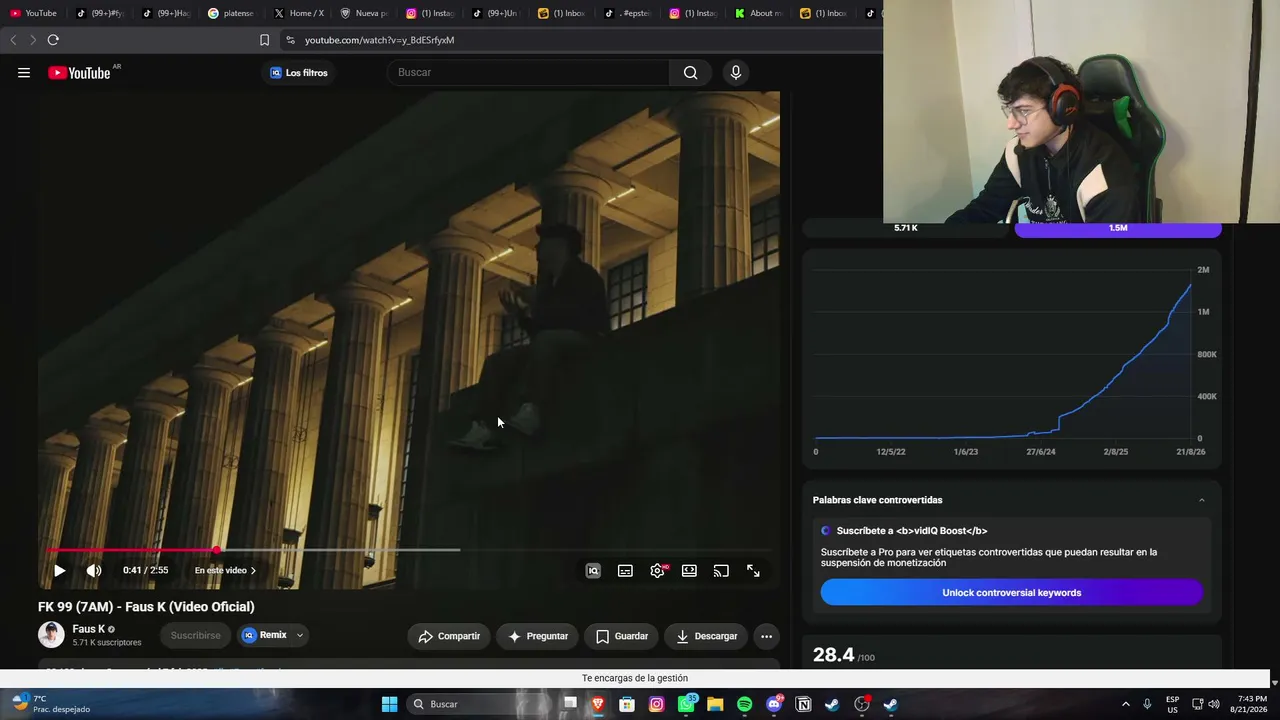Start voice search with the microphone

tap(736, 72)
